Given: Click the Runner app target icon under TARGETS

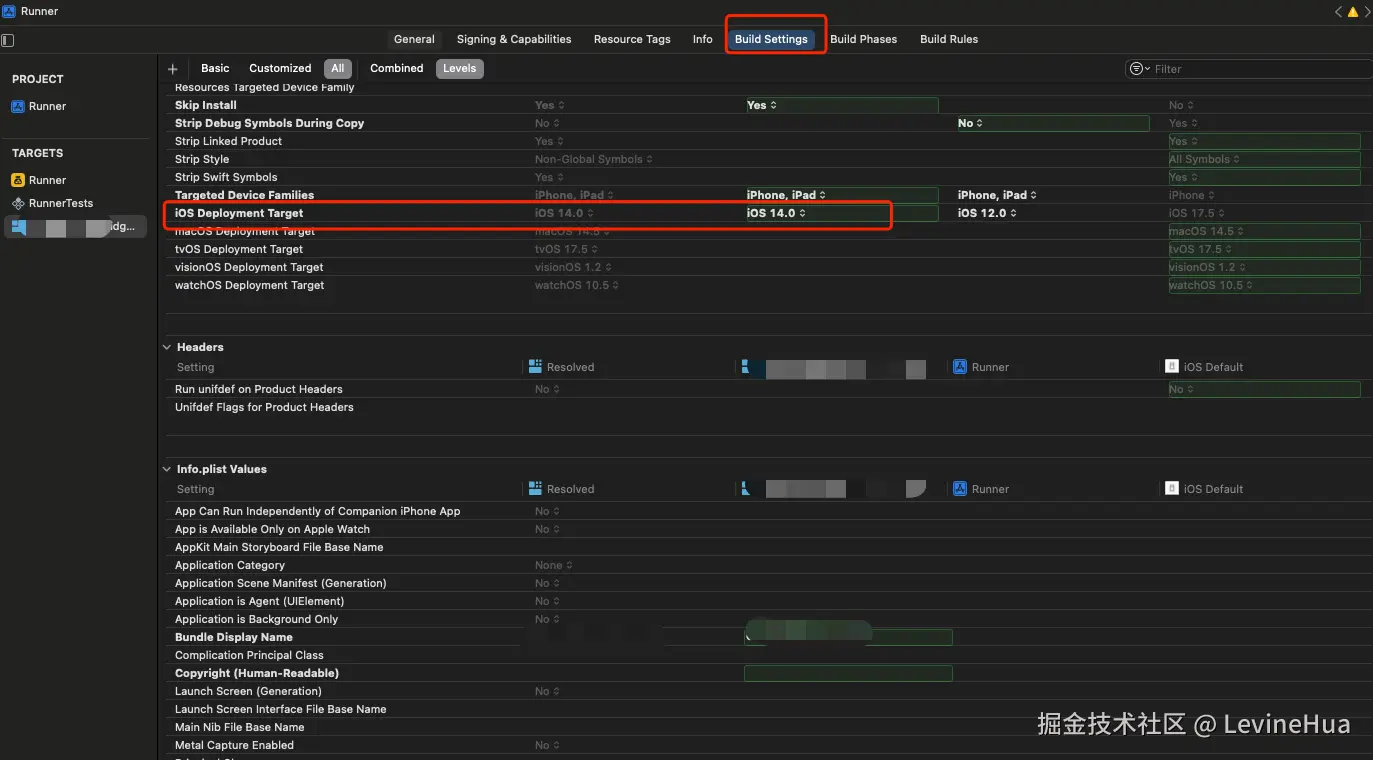Looking at the screenshot, I should pyautogui.click(x=18, y=180).
